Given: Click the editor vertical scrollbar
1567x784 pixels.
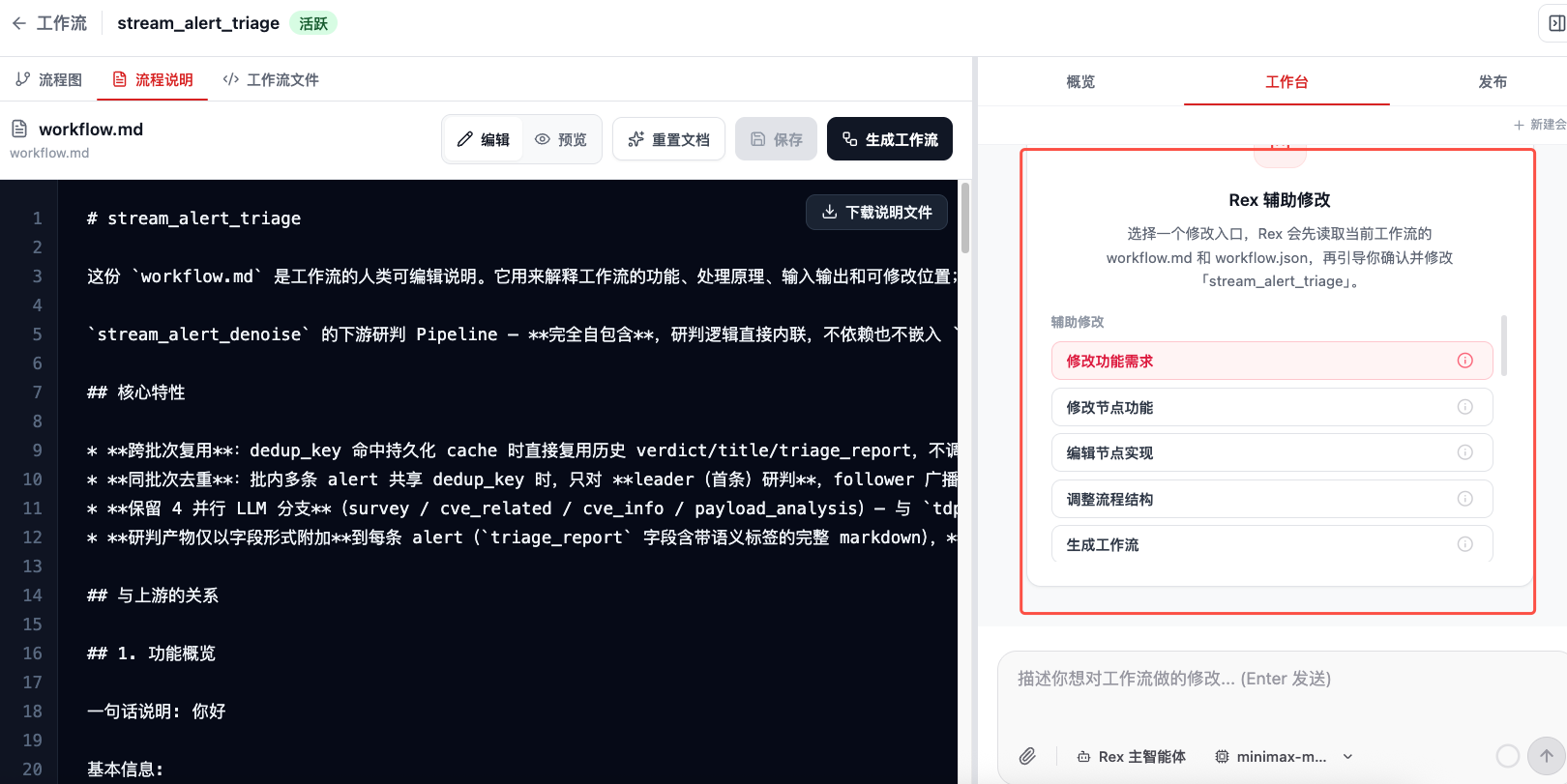Looking at the screenshot, I should (x=964, y=218).
